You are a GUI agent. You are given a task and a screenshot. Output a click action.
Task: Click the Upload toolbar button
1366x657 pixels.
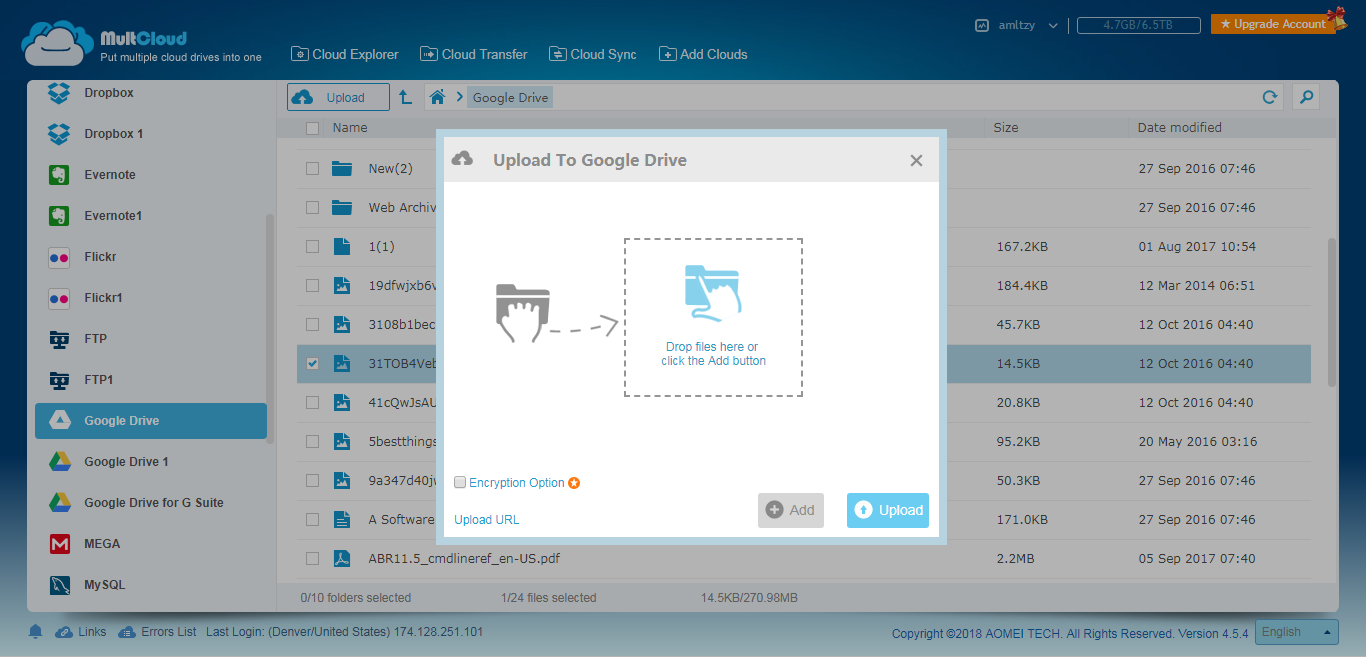338,97
